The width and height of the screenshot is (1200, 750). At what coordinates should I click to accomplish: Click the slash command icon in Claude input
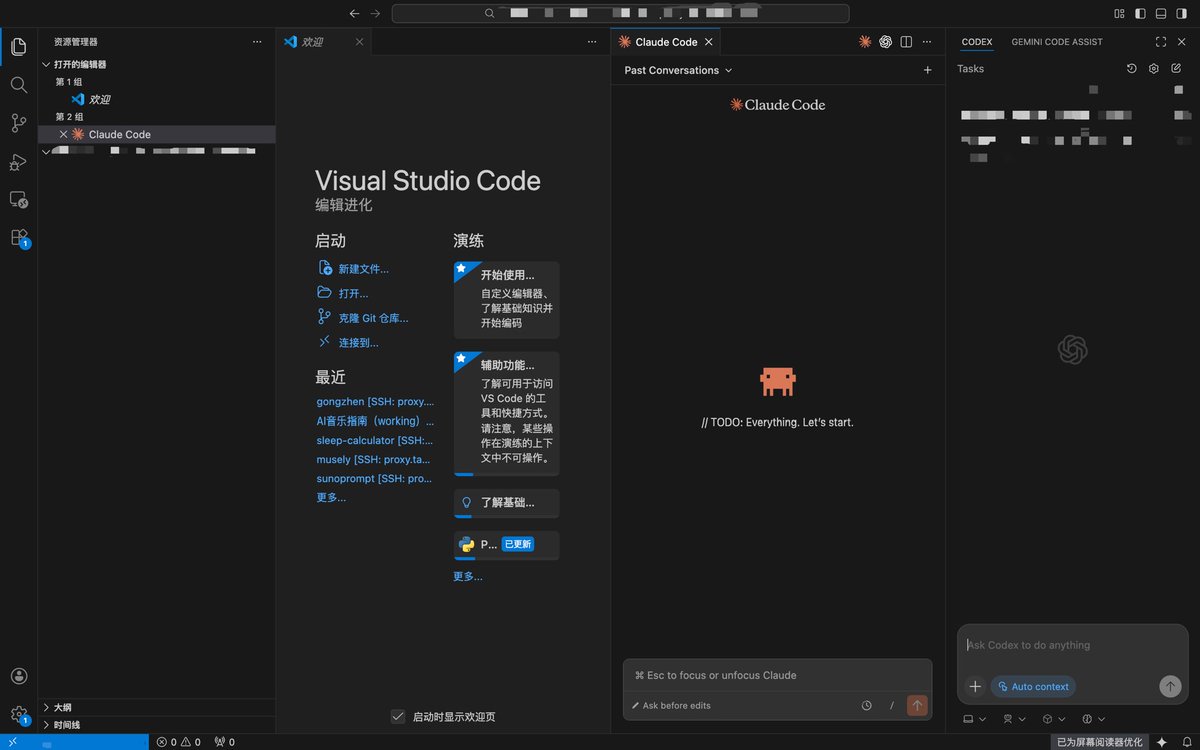pyautogui.click(x=892, y=706)
